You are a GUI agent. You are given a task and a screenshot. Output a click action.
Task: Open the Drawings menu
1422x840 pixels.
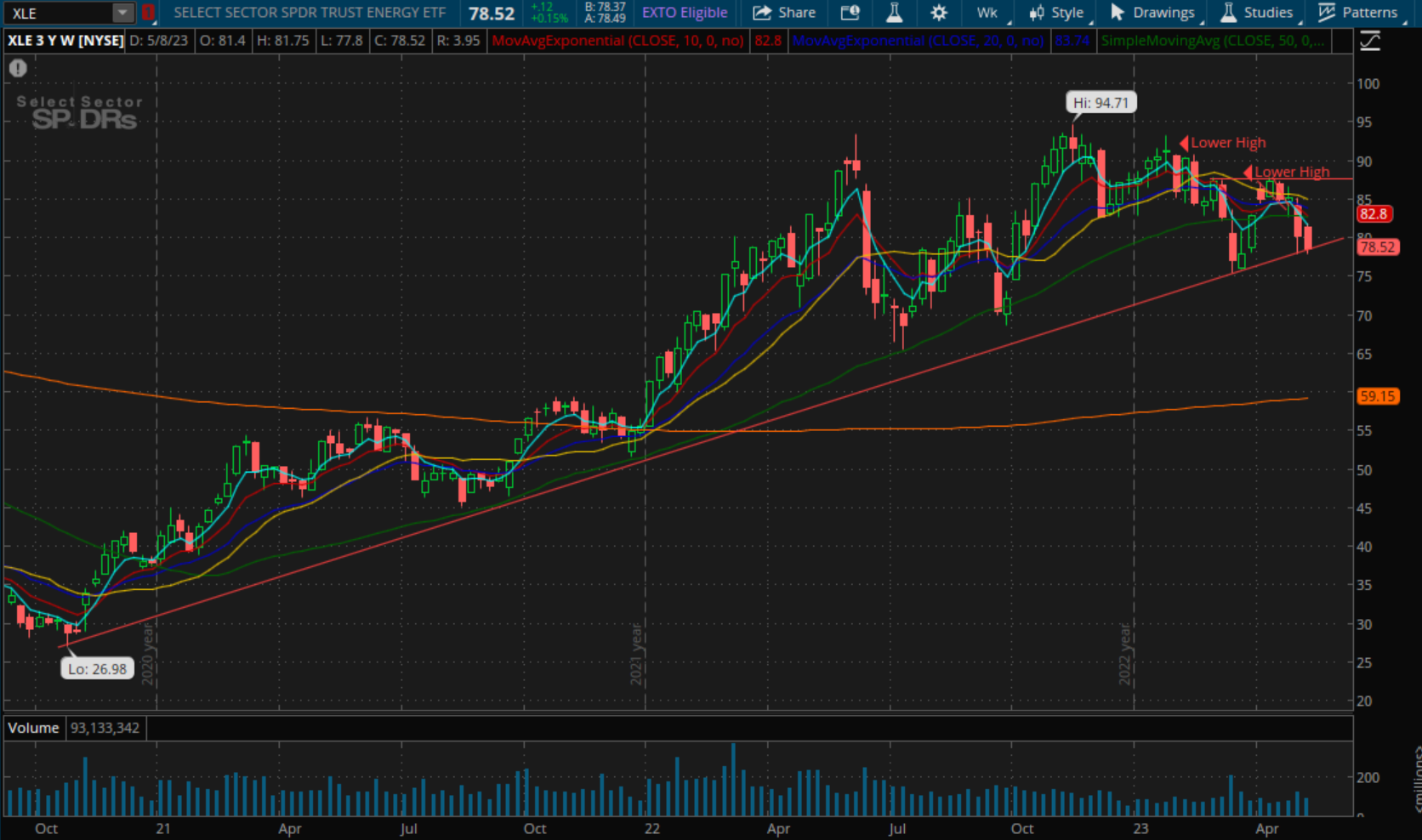pos(1152,13)
